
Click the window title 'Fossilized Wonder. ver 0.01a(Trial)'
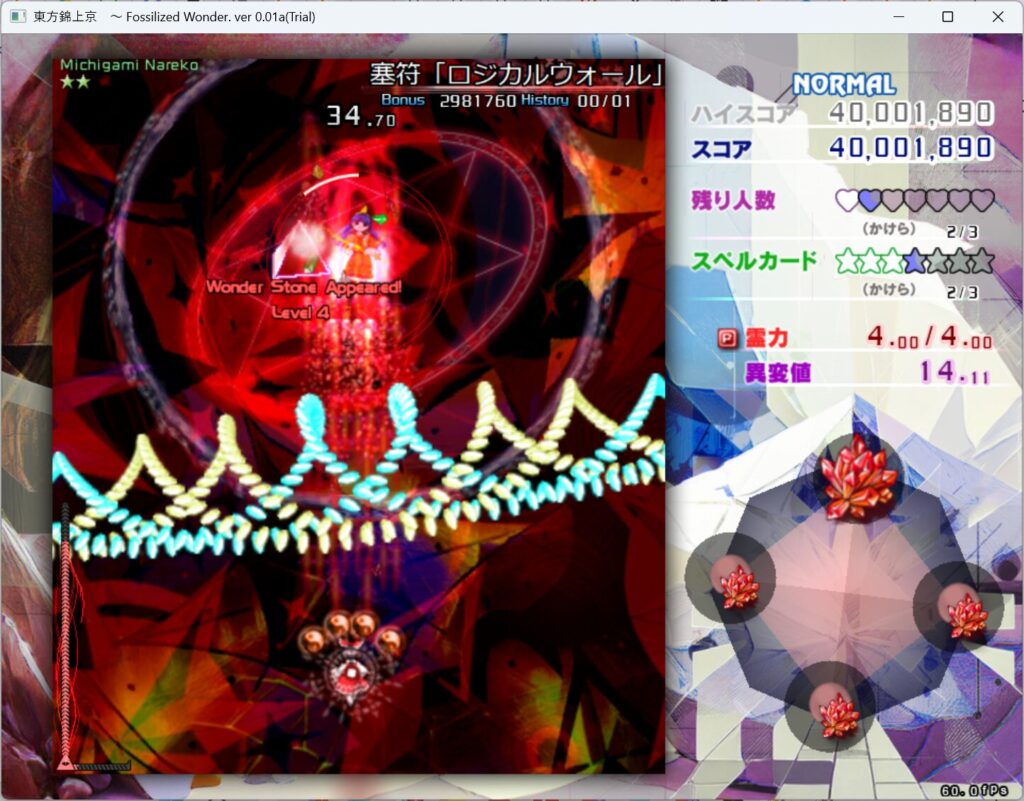(220, 17)
